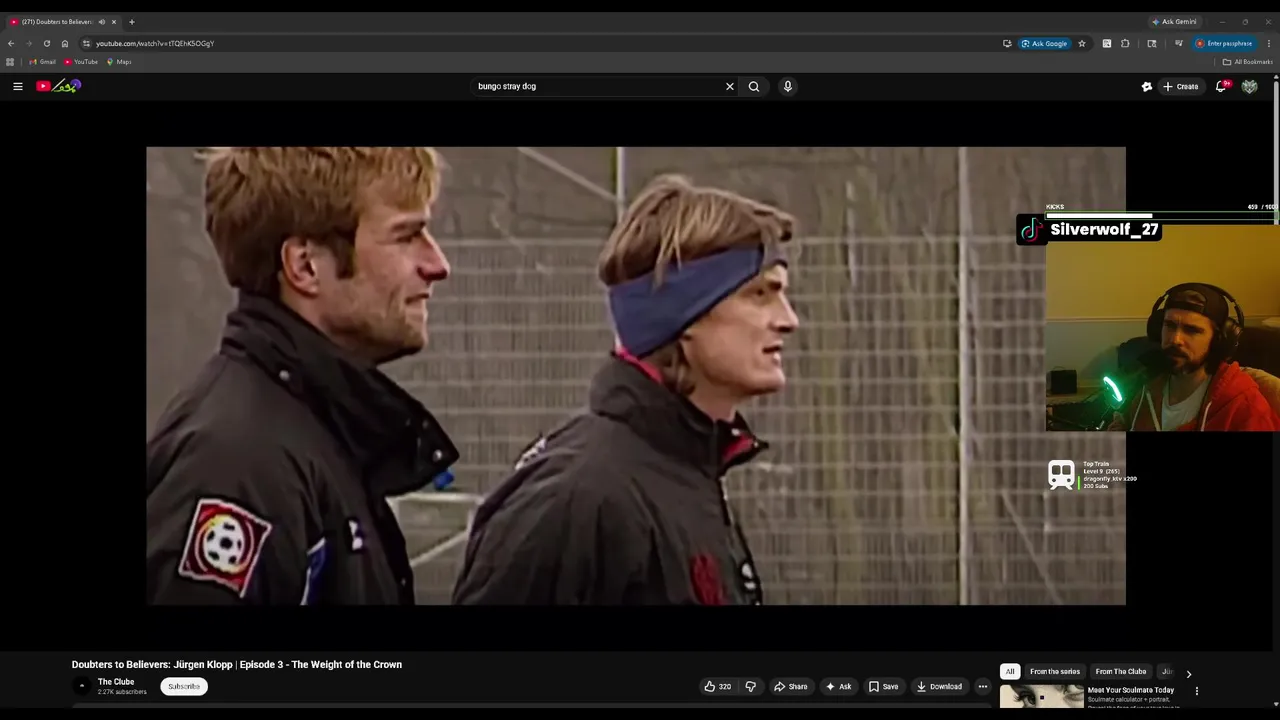The image size is (1280, 720).
Task: Click icon left of Create button
Action: pos(1146,86)
